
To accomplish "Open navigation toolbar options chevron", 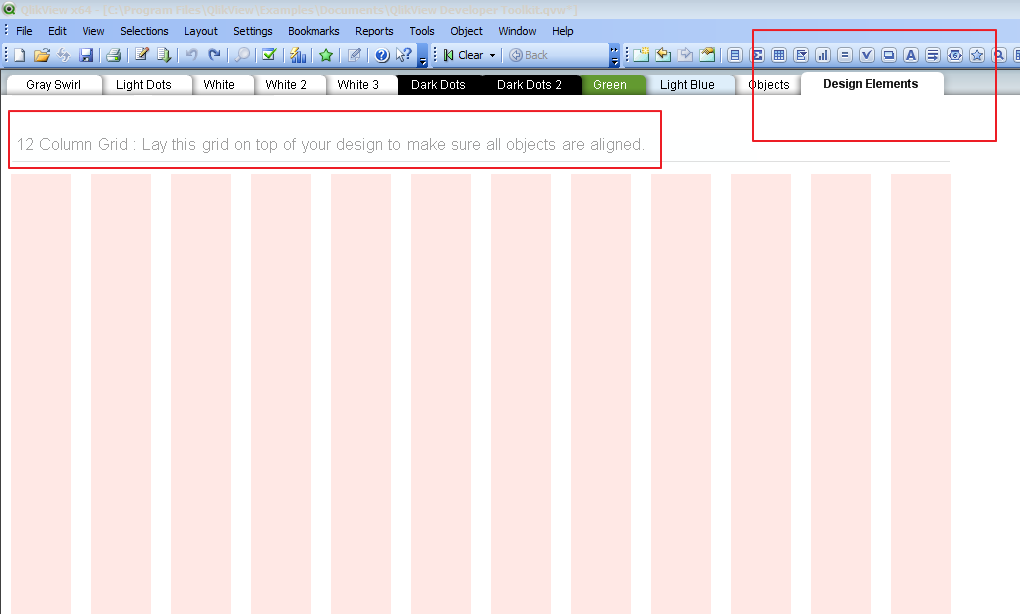I will [x=614, y=55].
